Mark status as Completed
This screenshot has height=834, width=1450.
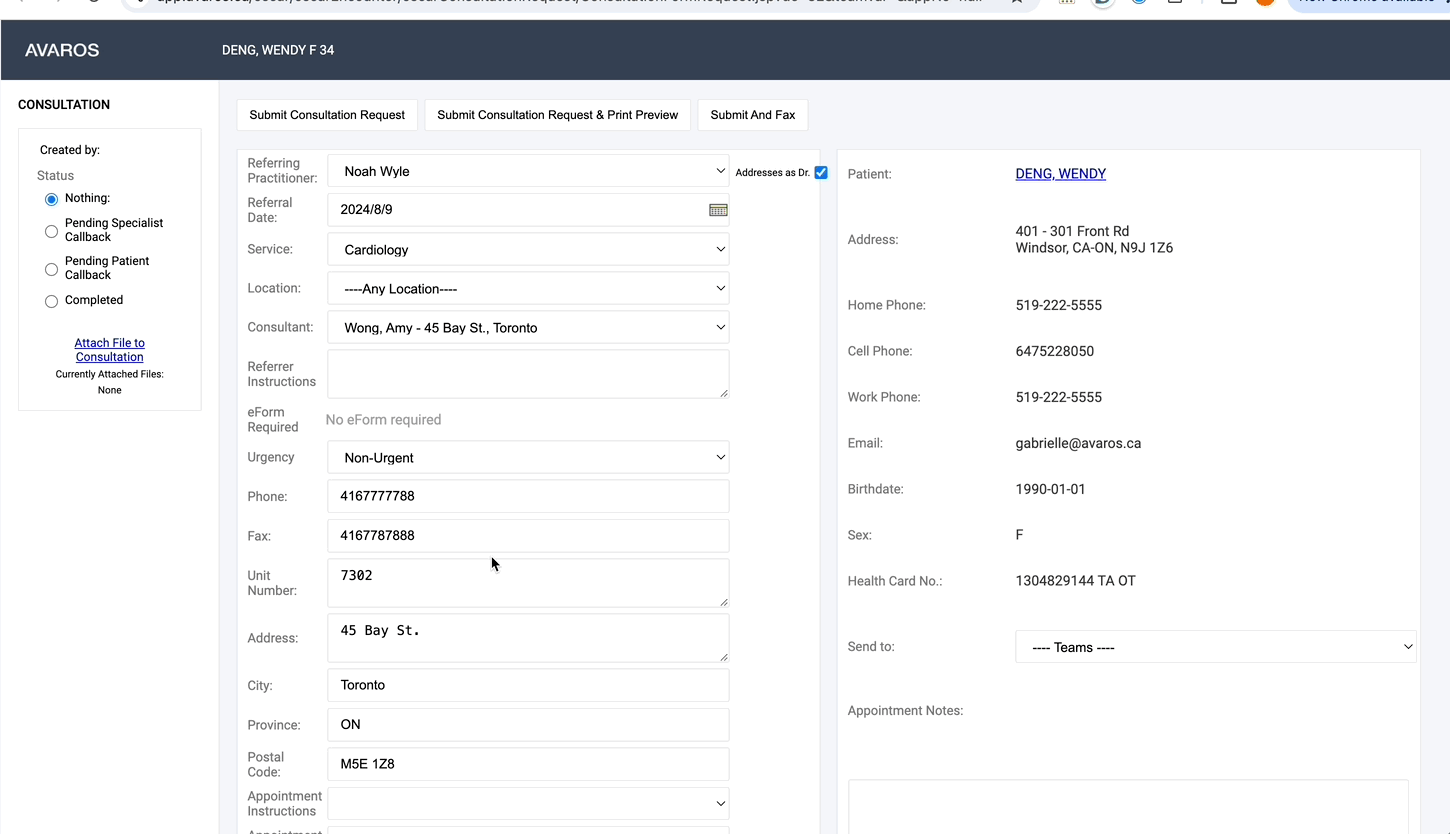pyautogui.click(x=51, y=301)
